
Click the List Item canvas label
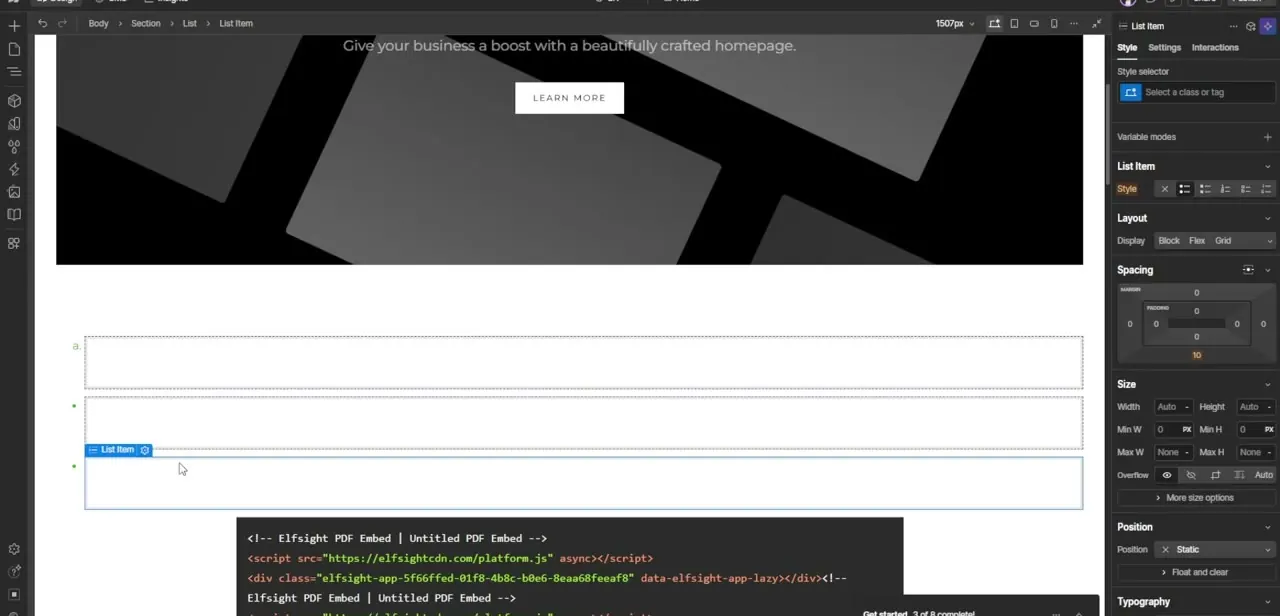point(117,450)
